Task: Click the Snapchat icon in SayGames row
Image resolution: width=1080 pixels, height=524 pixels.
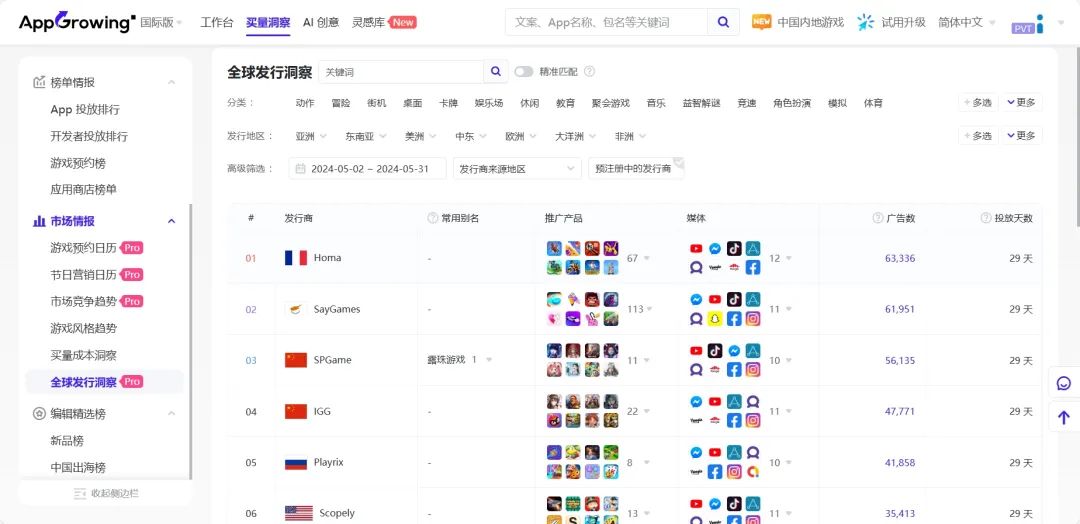Action: coord(715,319)
